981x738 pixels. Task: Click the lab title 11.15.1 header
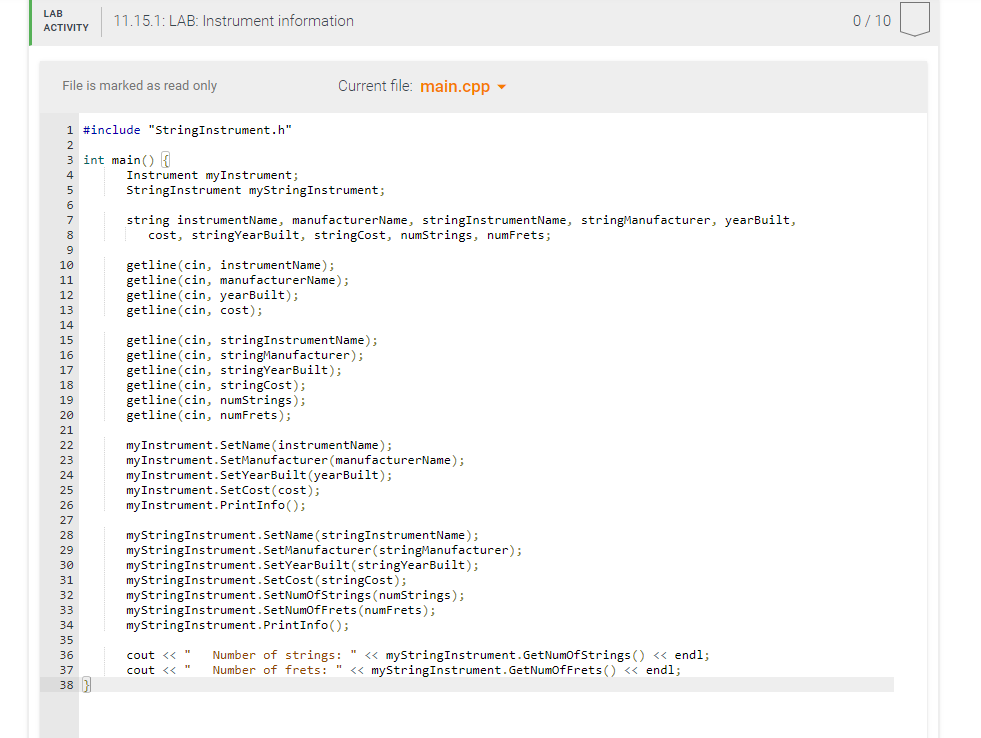pyautogui.click(x=233, y=20)
